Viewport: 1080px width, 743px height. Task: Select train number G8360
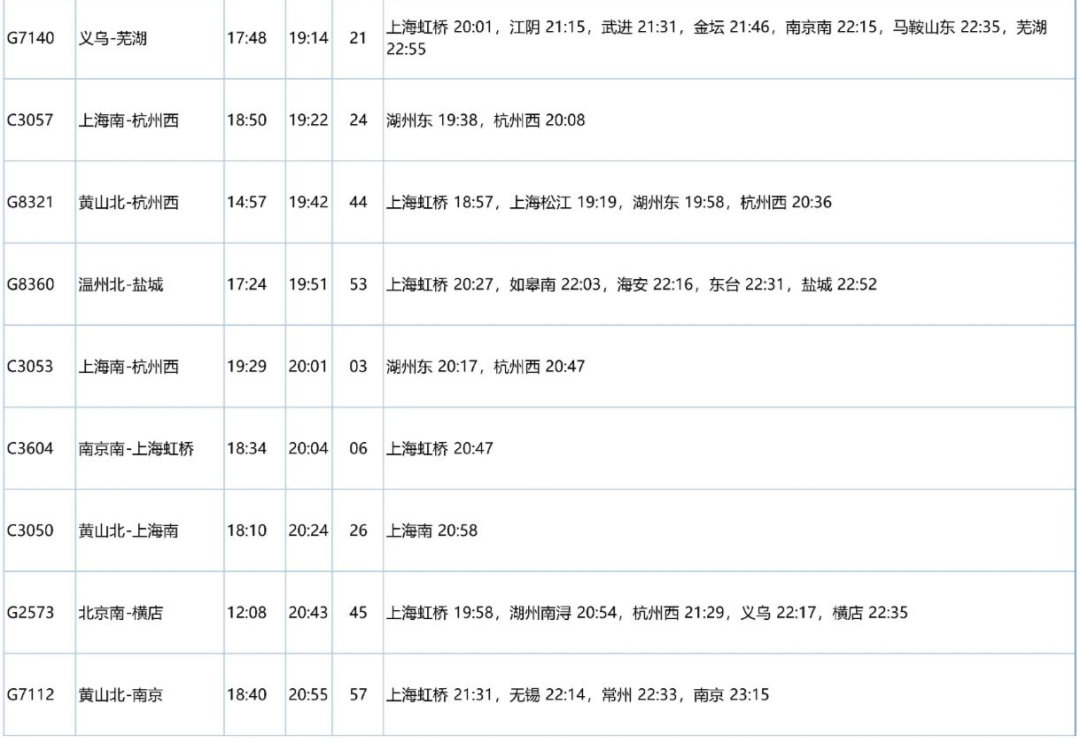(x=30, y=284)
